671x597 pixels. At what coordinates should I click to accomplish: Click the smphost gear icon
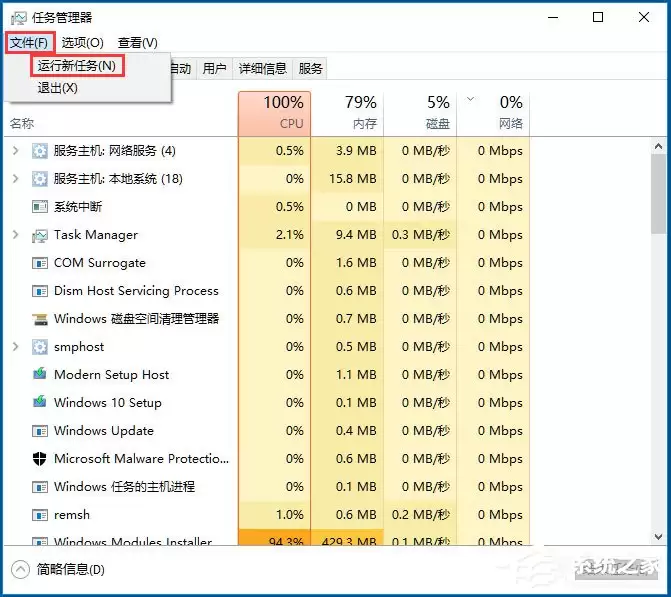(40, 347)
